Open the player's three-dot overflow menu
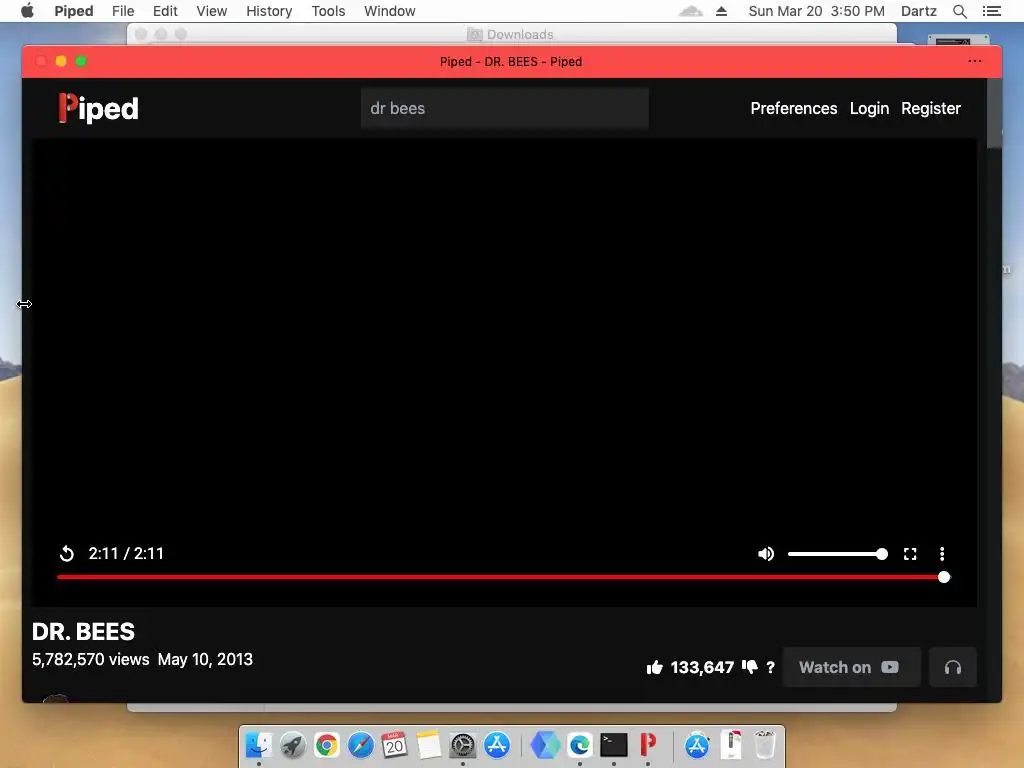This screenshot has height=768, width=1024. [942, 554]
